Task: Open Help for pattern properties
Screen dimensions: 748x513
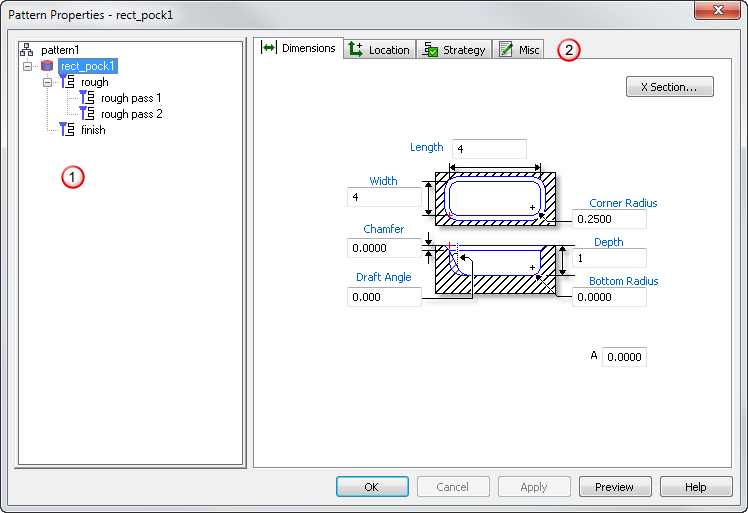Action: (696, 487)
